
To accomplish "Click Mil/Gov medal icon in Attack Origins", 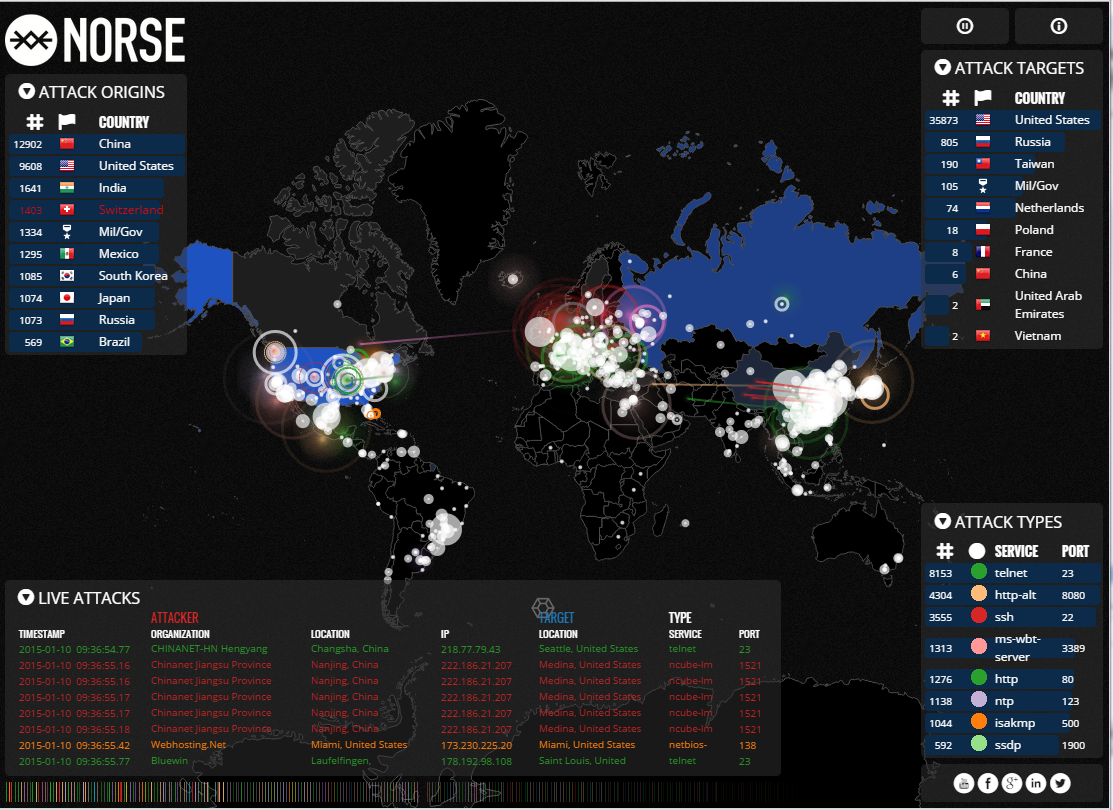I will point(67,231).
